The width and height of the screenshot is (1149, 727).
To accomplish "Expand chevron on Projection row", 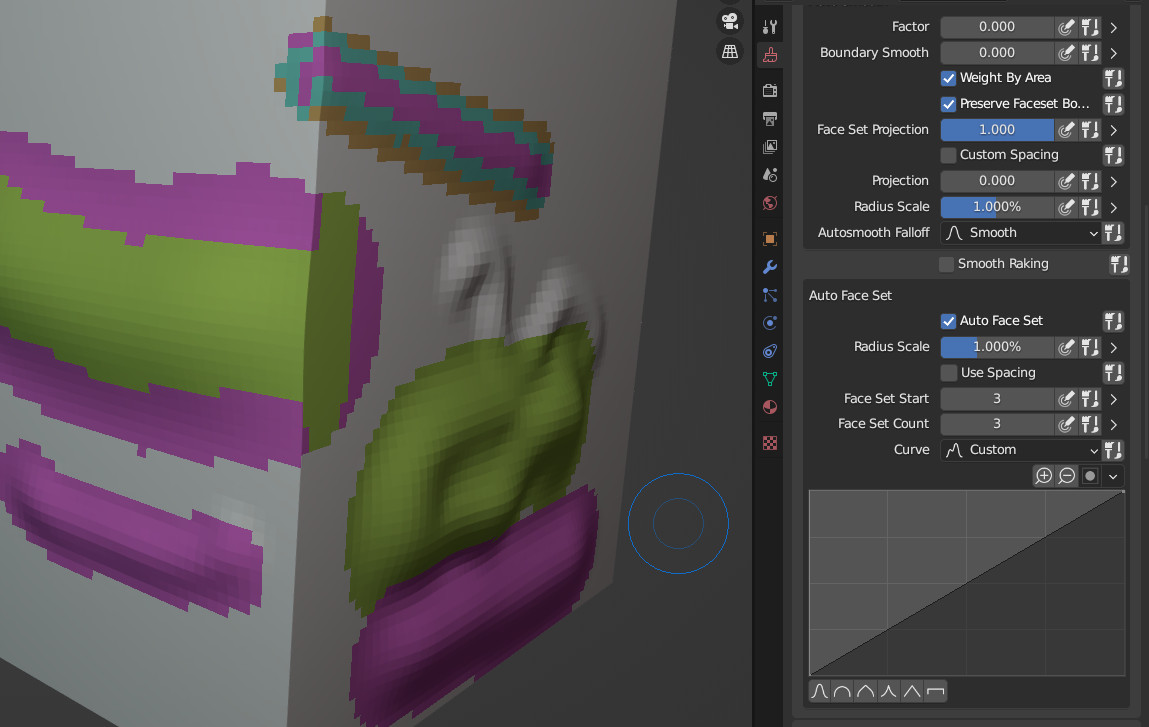I will click(1114, 181).
